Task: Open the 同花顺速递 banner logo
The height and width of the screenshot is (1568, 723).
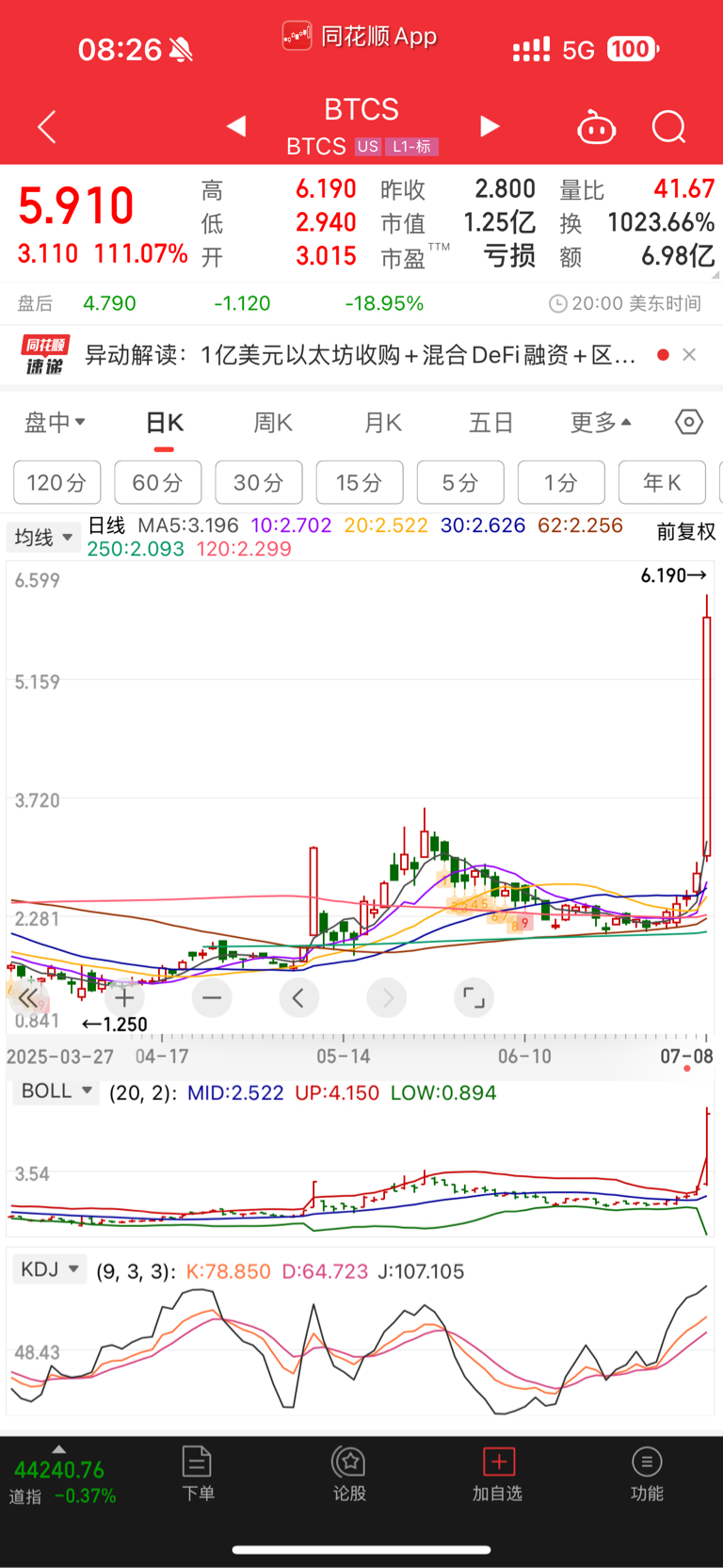Action: pyautogui.click(x=45, y=355)
